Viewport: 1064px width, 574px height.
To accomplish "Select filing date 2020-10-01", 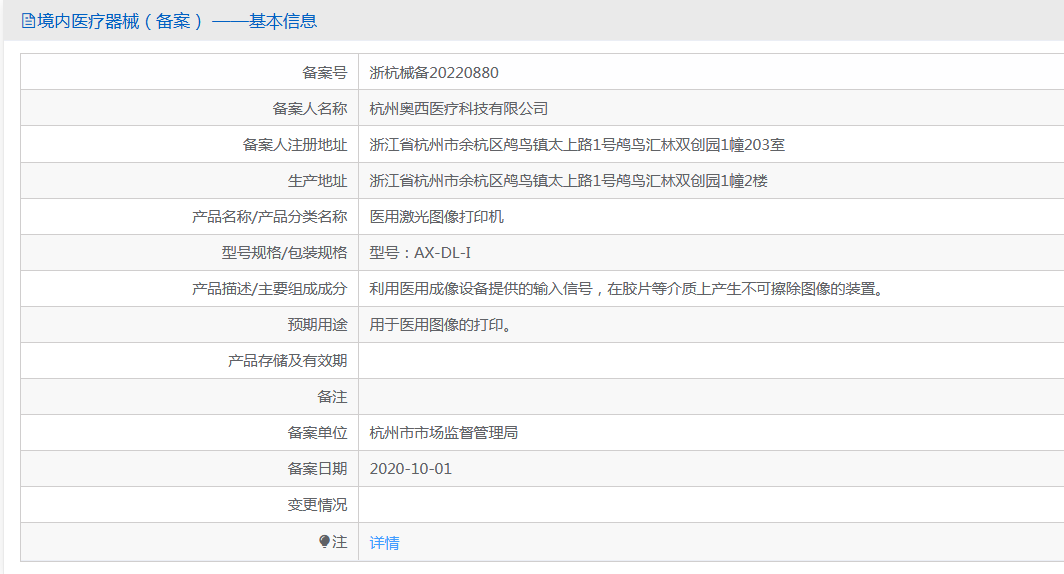I will pyautogui.click(x=411, y=468).
